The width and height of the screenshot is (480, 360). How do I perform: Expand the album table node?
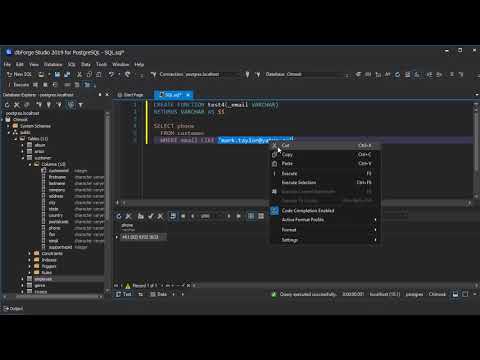pyautogui.click(x=23, y=145)
